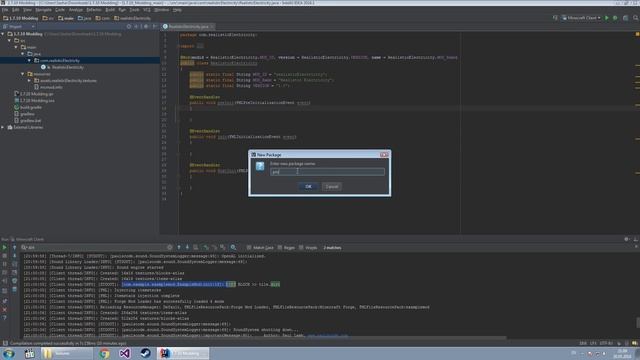The height and width of the screenshot is (360, 640).
Task: Click OK in the New Package dialog
Action: click(x=308, y=187)
